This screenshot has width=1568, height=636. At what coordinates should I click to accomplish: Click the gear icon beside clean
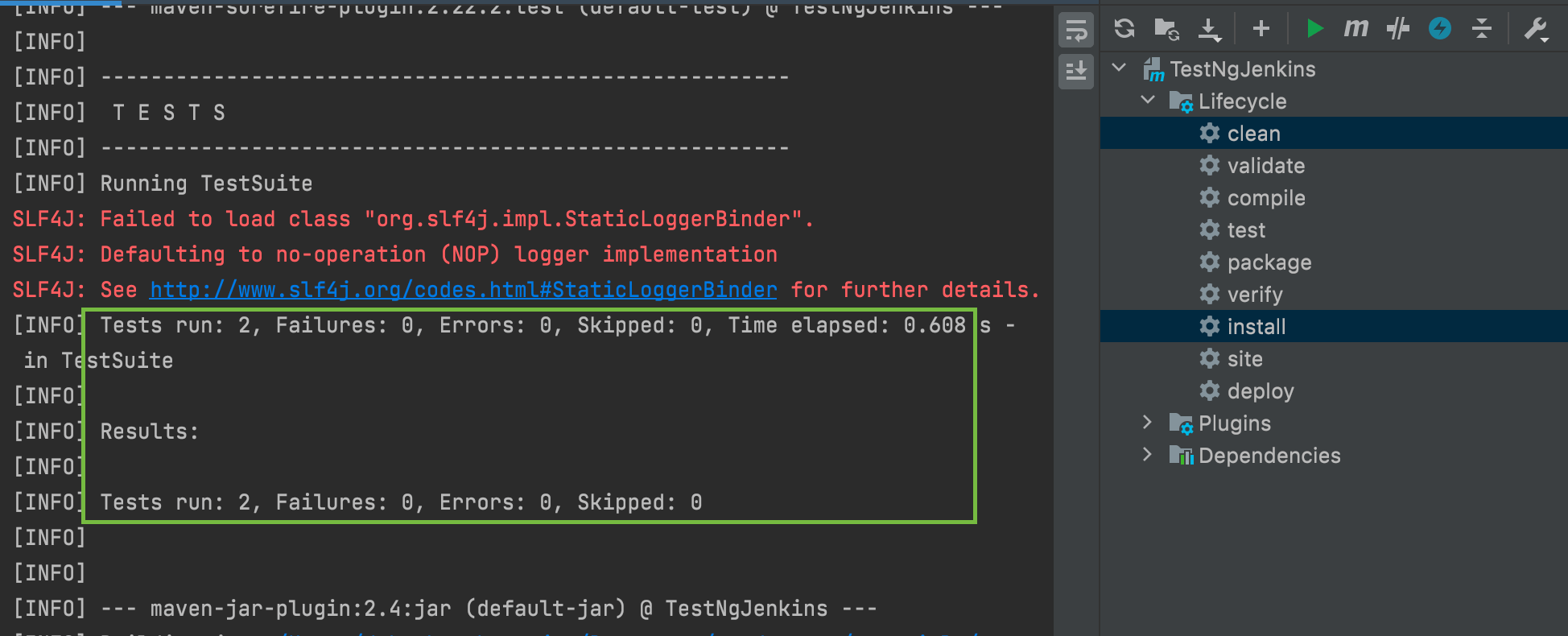(1209, 133)
